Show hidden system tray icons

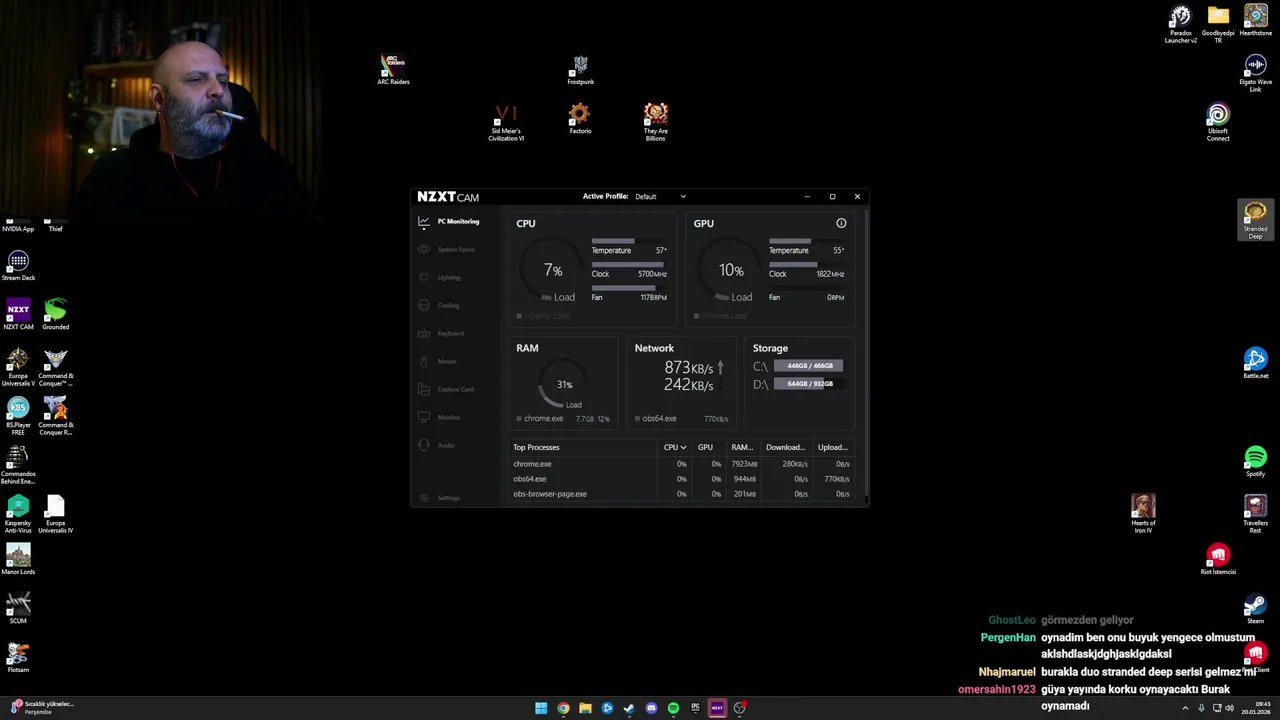pyautogui.click(x=1186, y=708)
